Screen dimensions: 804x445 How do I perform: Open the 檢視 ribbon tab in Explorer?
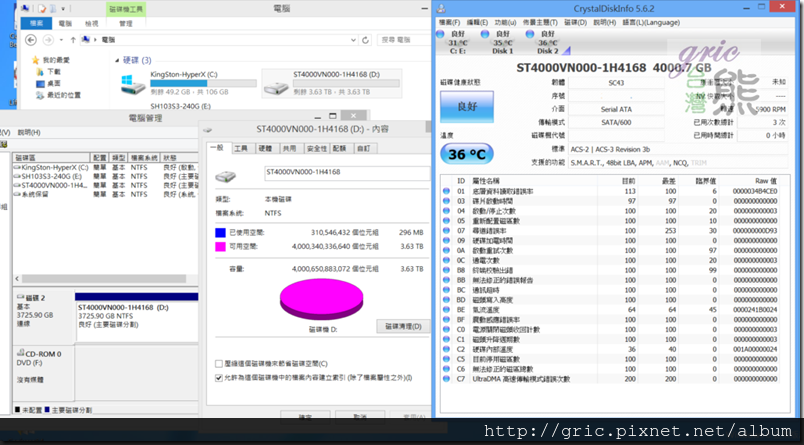(91, 24)
